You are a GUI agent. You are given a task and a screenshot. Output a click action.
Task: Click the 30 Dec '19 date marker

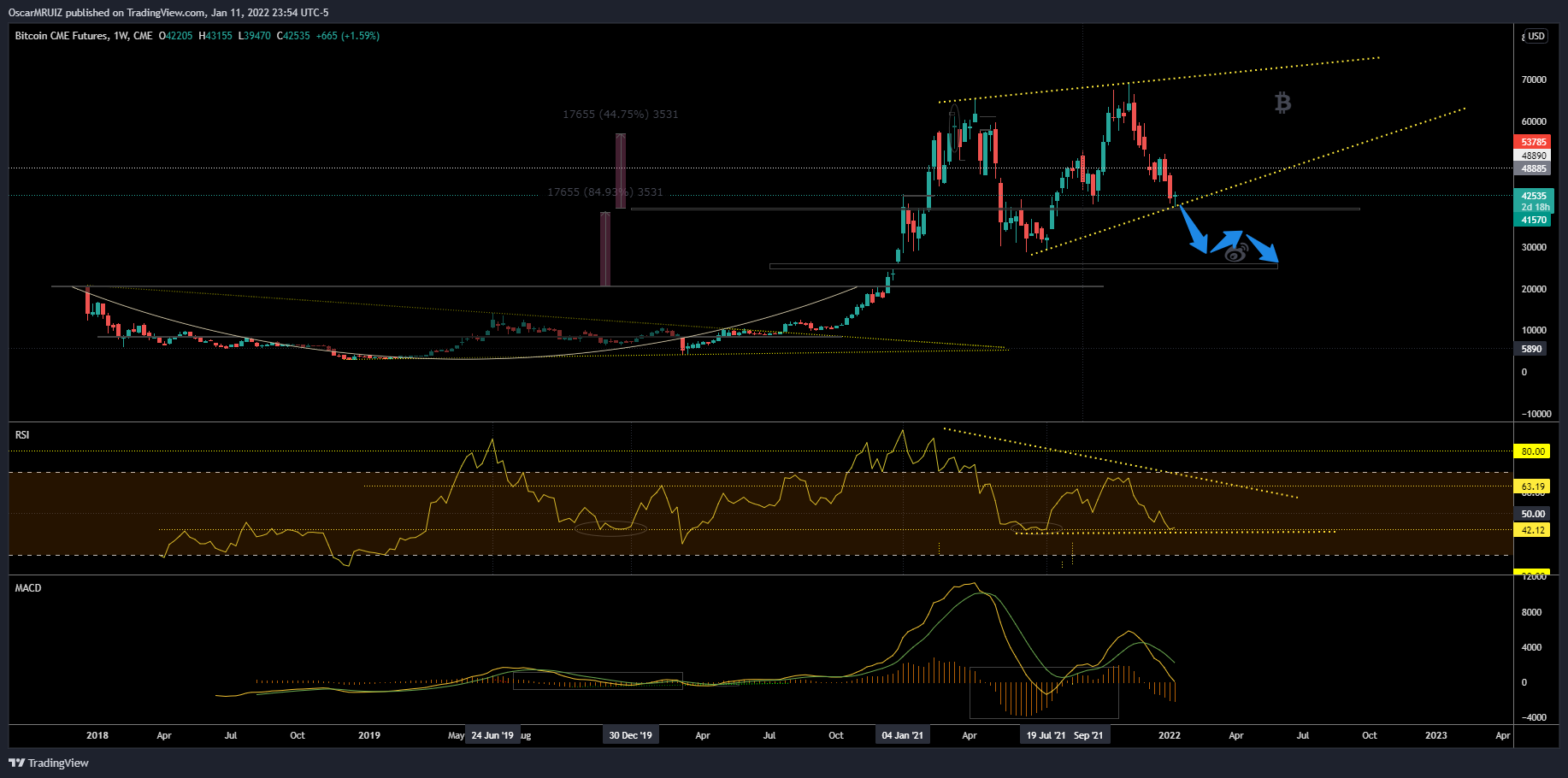point(630,735)
